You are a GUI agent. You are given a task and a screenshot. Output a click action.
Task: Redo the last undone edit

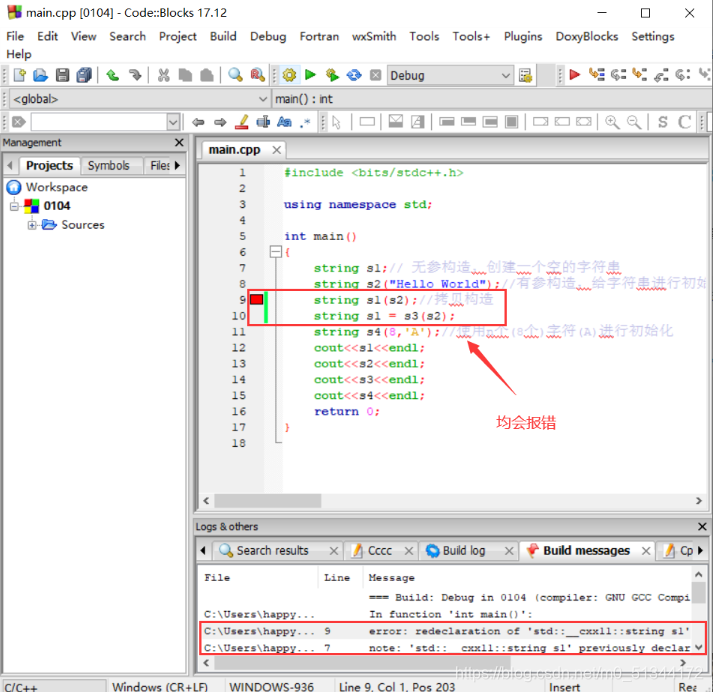(x=135, y=75)
